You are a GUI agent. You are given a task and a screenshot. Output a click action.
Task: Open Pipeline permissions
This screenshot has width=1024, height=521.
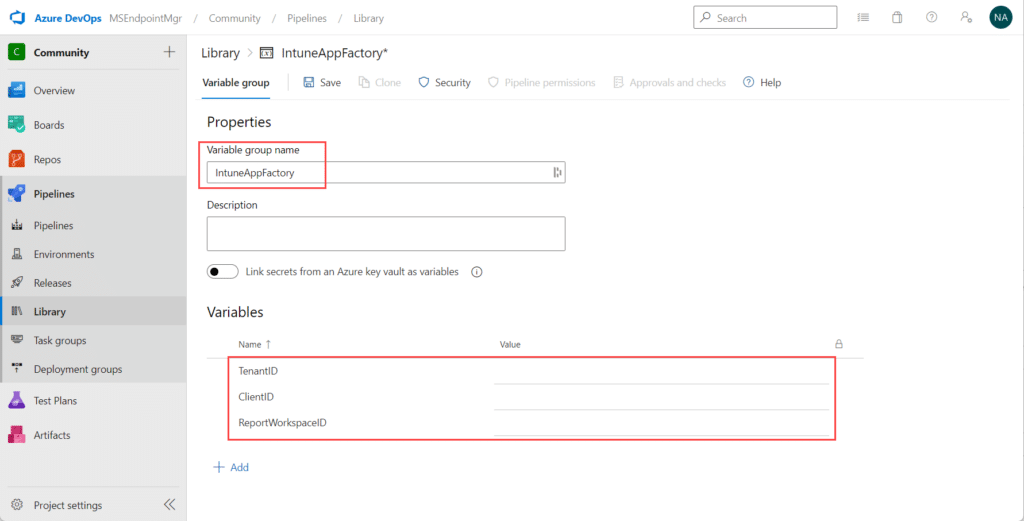pyautogui.click(x=541, y=82)
